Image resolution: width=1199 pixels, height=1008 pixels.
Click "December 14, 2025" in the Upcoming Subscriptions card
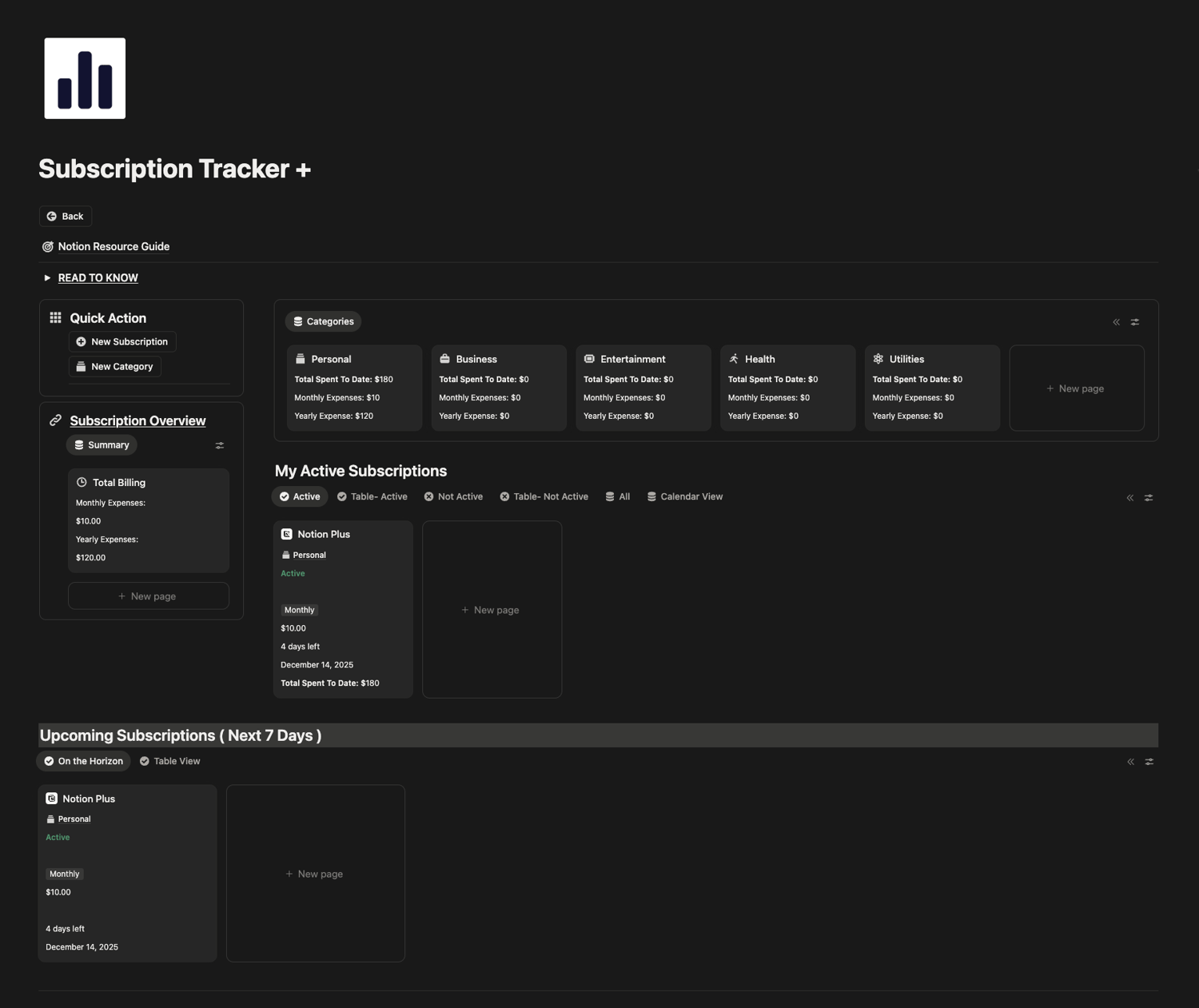82,947
